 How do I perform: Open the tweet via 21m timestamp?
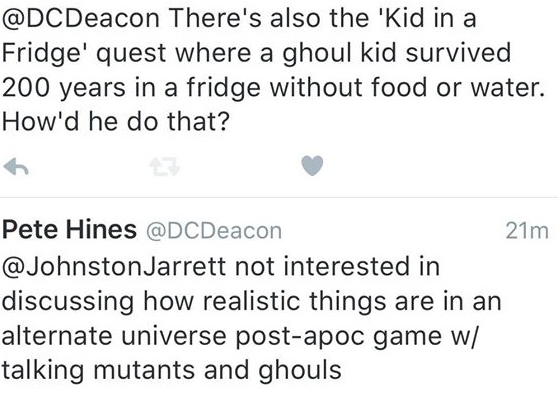(527, 231)
